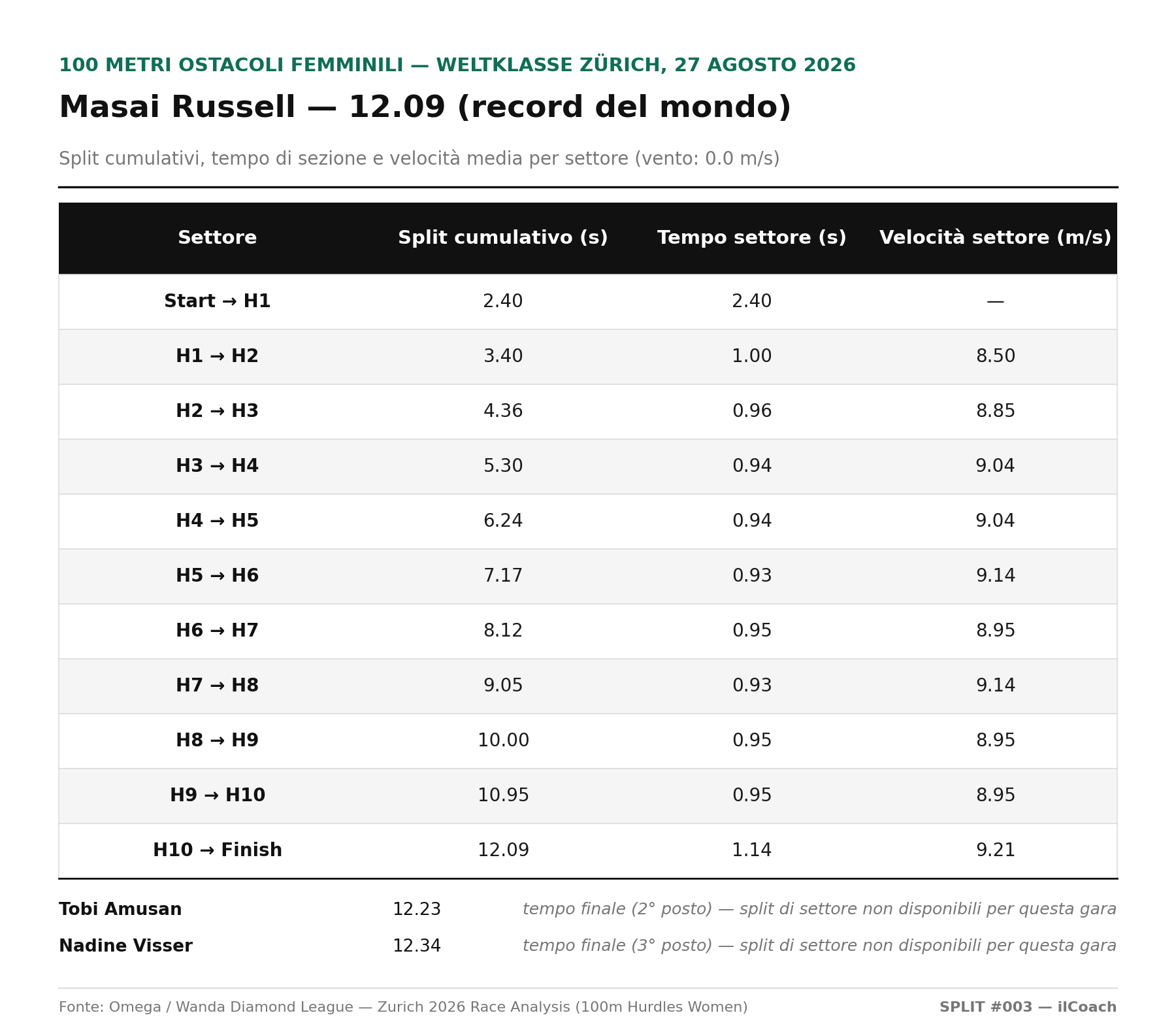Select the Split cumulativo (s) header

click(x=503, y=238)
